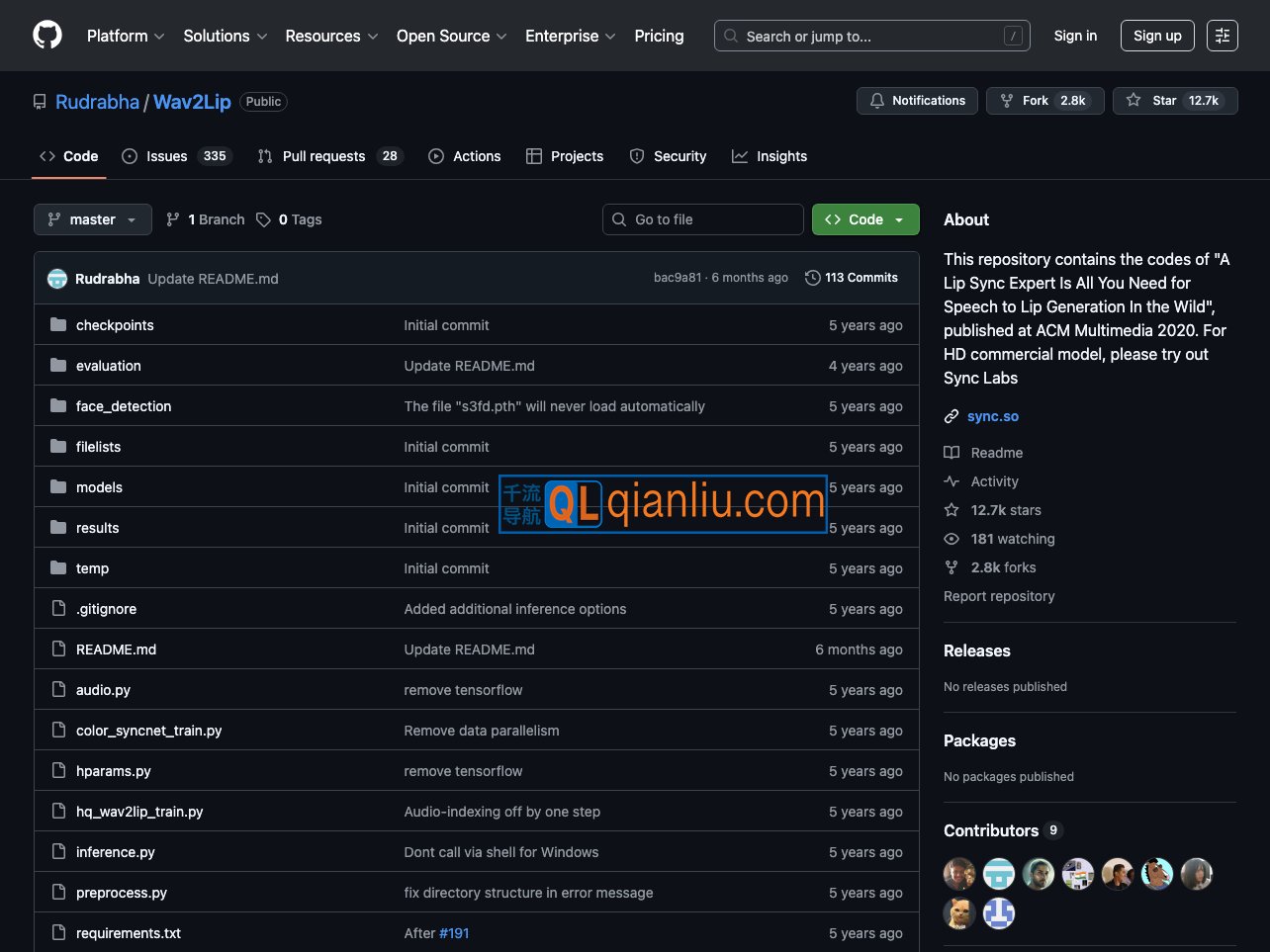
Task: Click the accessibility settings icon in header
Action: (1222, 36)
